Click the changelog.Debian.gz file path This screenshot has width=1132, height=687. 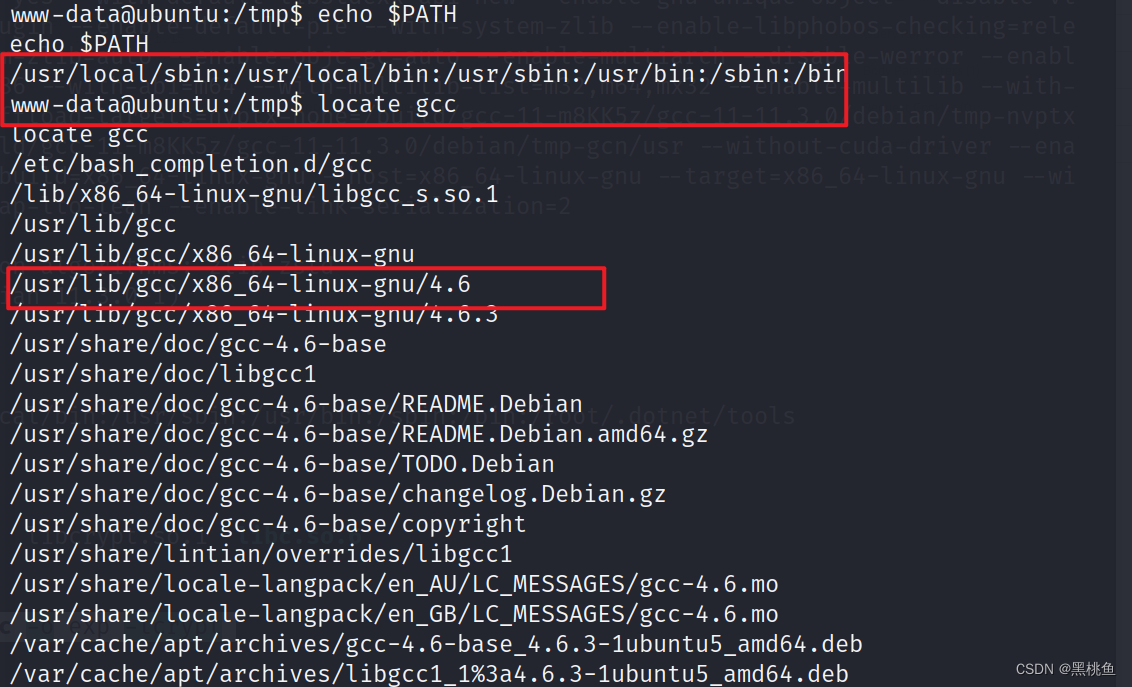[x=338, y=494]
